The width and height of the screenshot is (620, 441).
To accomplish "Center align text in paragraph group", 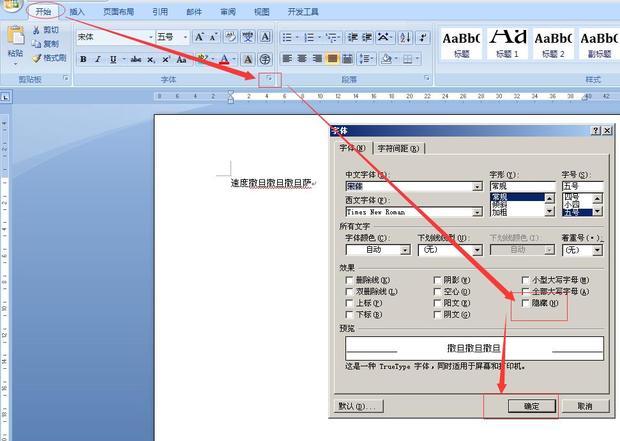I will pyautogui.click(x=302, y=59).
